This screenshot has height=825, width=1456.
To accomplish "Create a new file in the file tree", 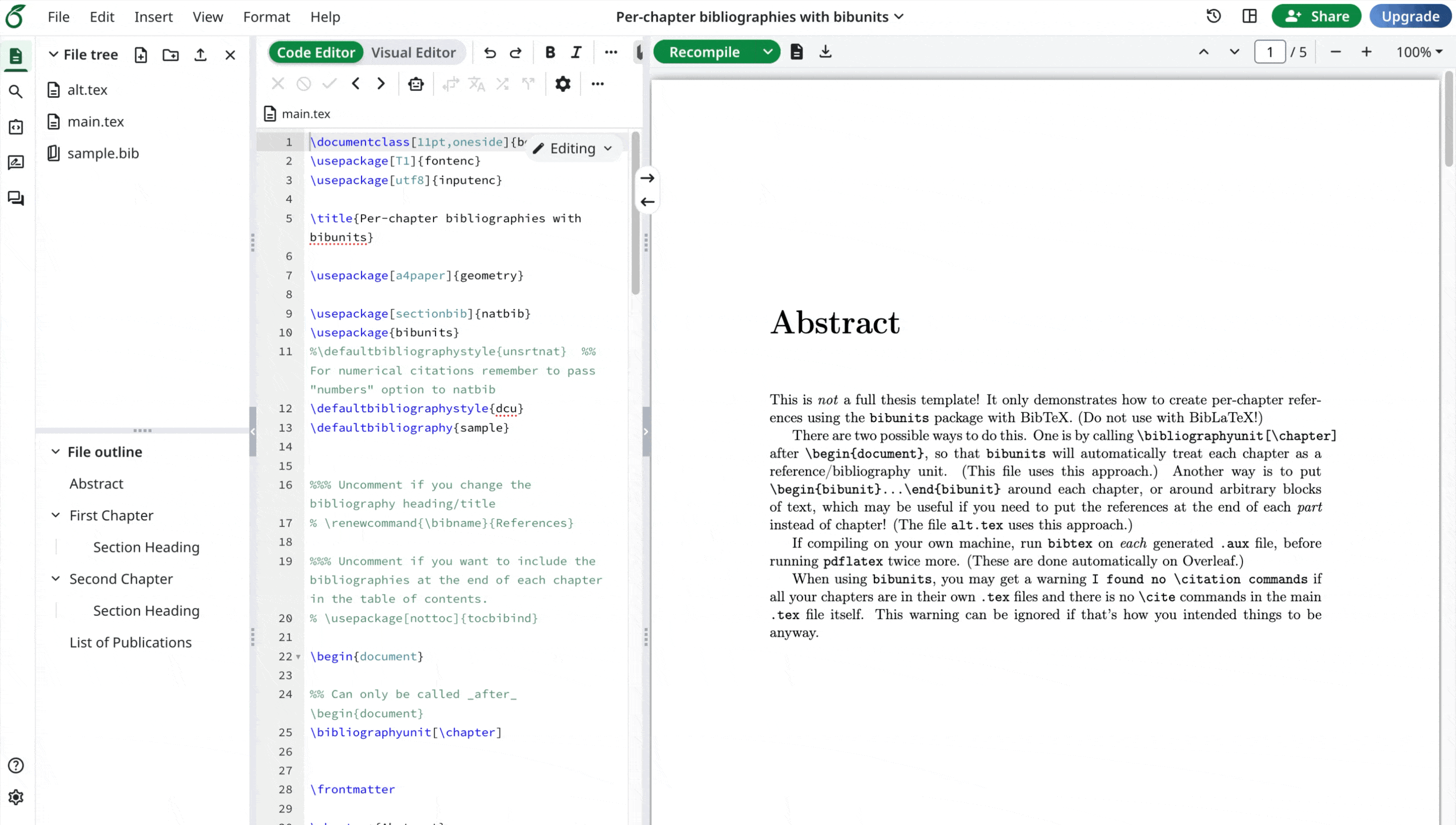I will pyautogui.click(x=141, y=55).
